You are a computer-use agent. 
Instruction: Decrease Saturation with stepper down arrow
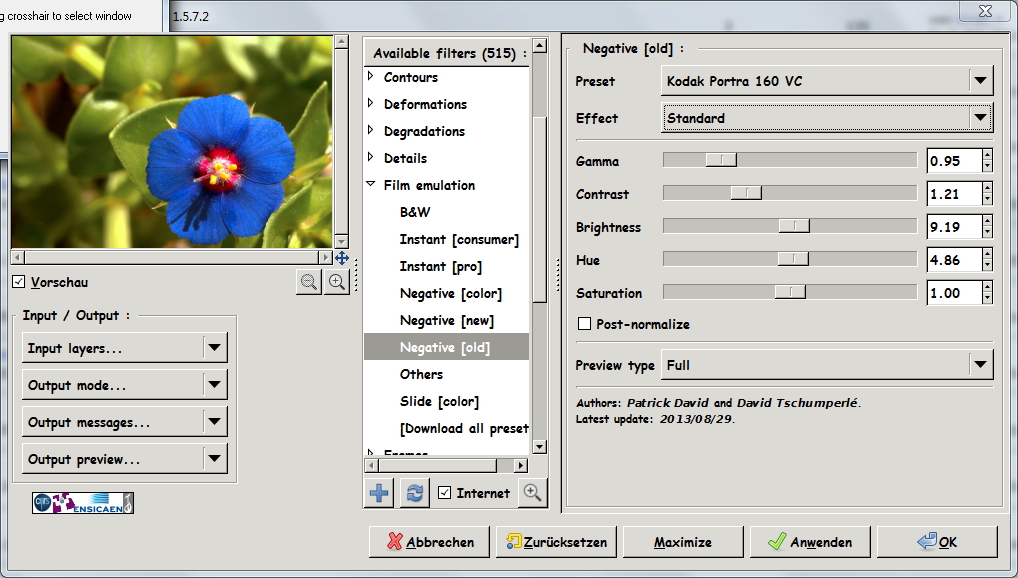click(987, 299)
